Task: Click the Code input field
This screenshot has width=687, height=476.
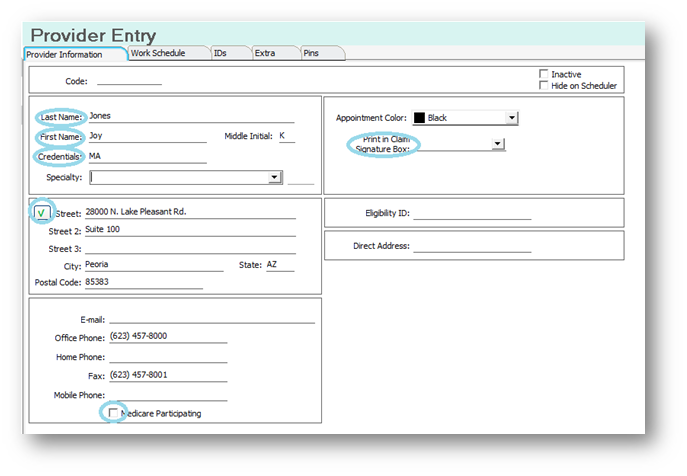Action: click(129, 81)
